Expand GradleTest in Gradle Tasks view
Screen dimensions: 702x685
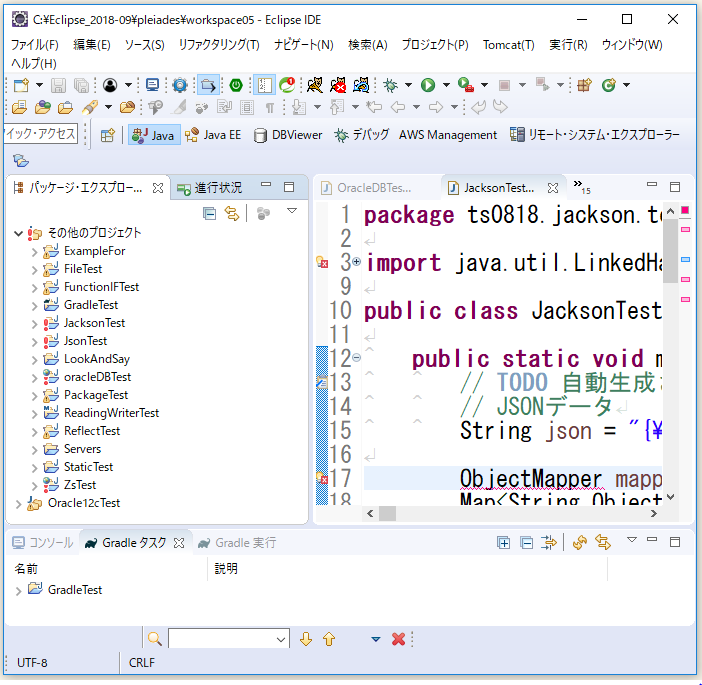[18, 591]
